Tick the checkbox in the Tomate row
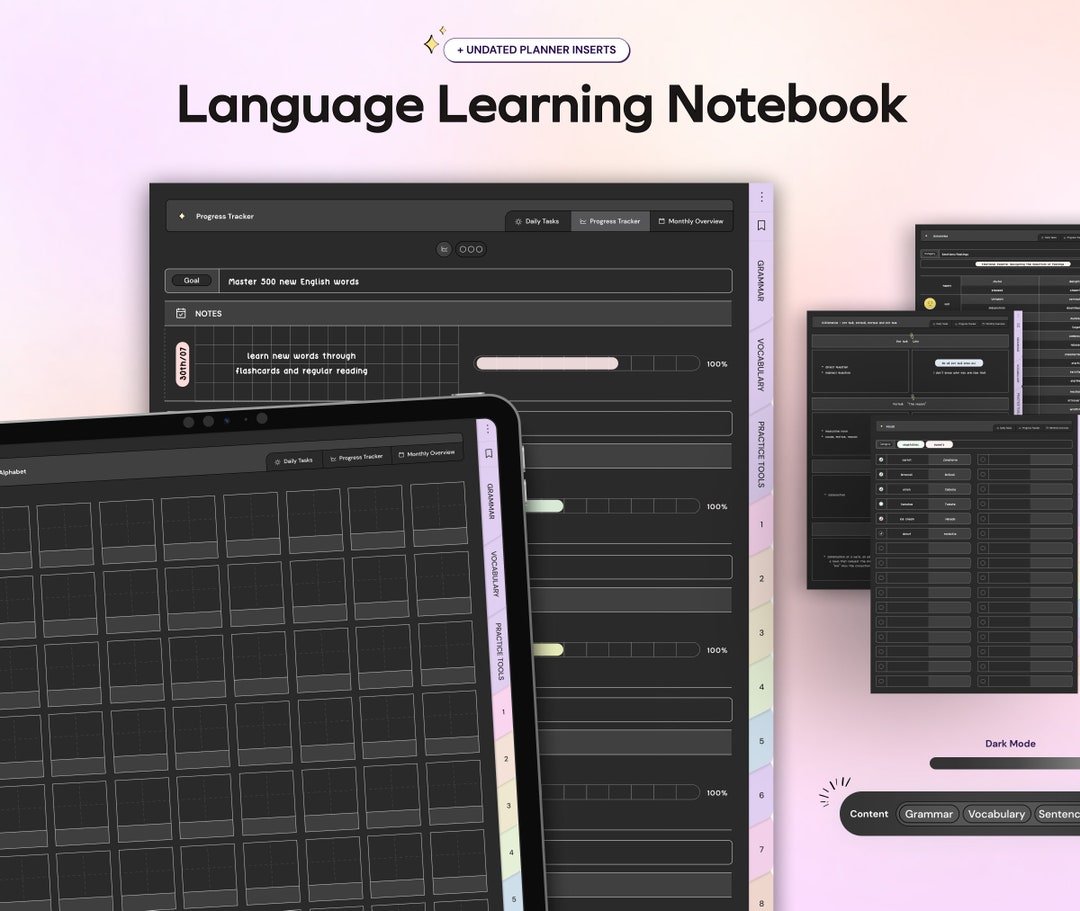The width and height of the screenshot is (1080, 911). point(881,504)
